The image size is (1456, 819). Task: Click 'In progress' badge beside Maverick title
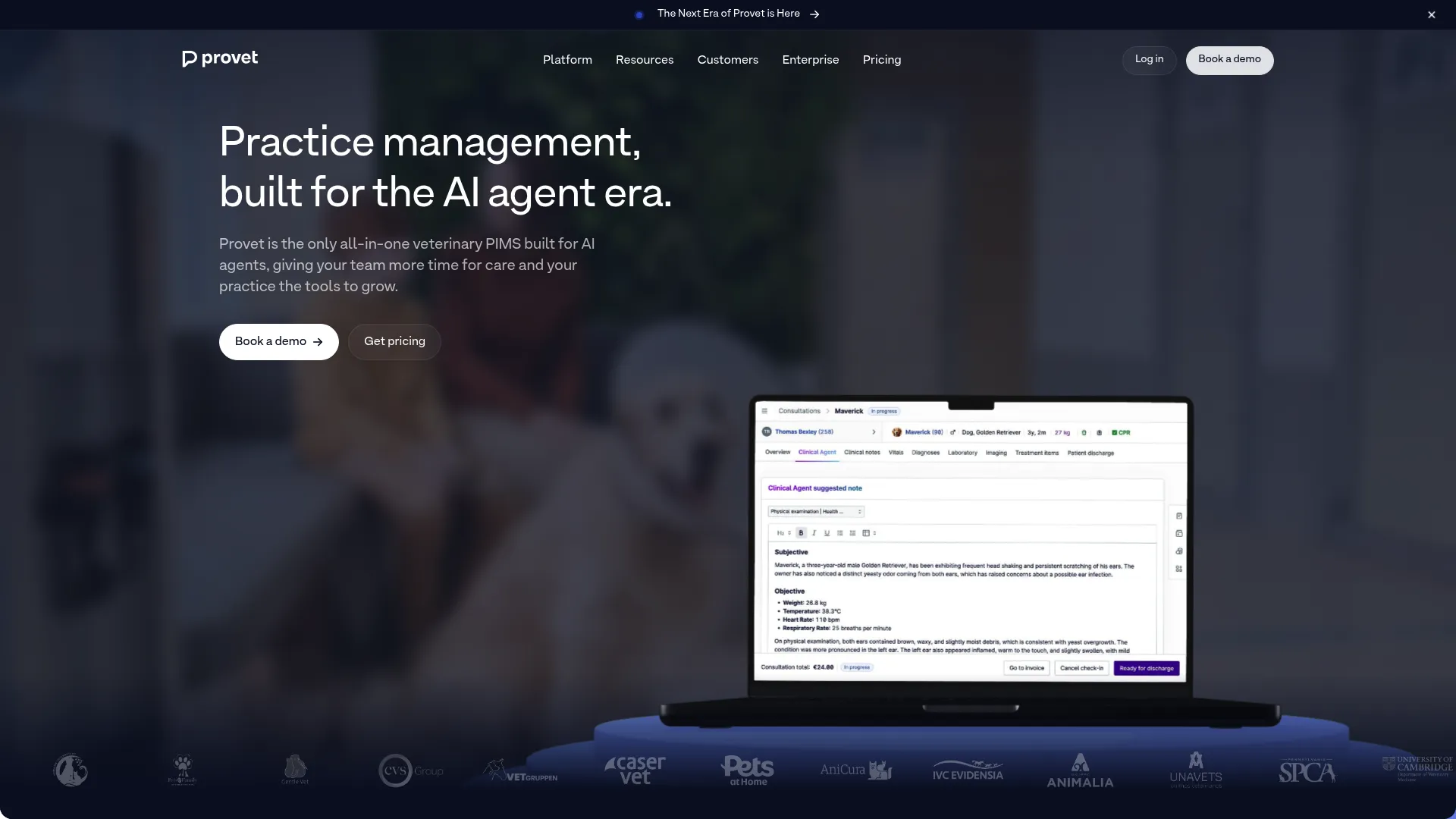pyautogui.click(x=884, y=411)
